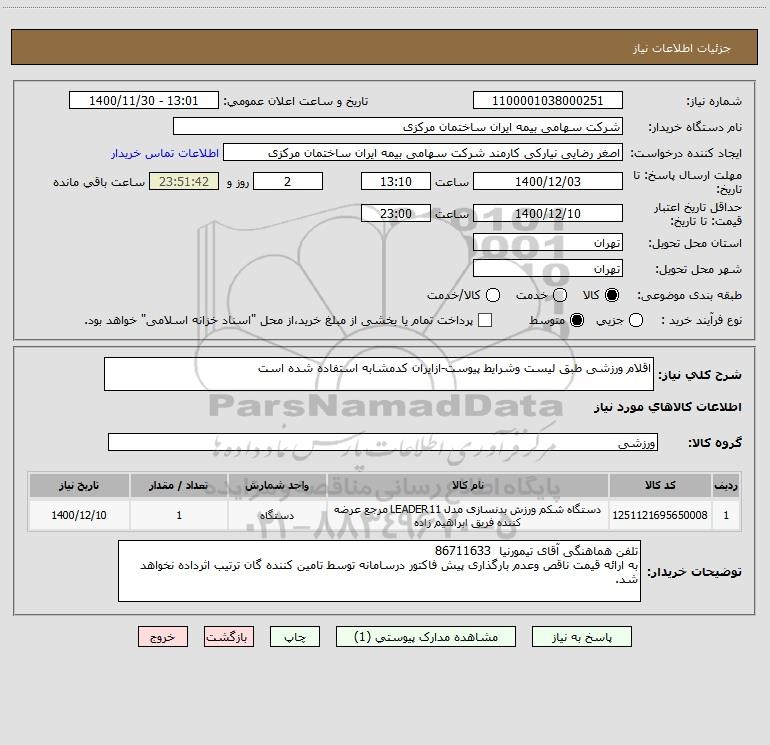Click the تعداد / مقدار column header

[x=179, y=485]
